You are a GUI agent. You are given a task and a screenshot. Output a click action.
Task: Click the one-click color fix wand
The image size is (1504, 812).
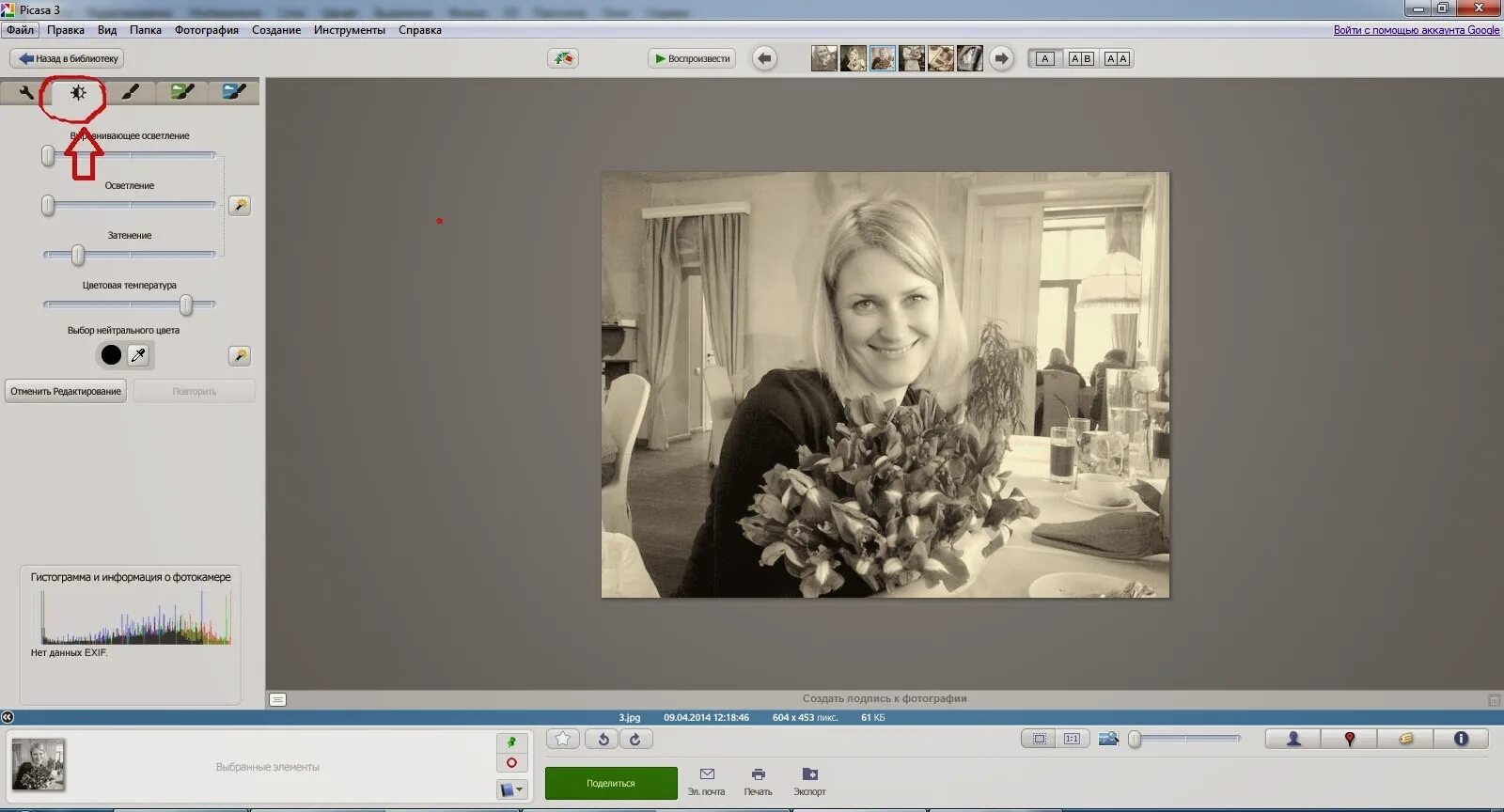[x=240, y=355]
